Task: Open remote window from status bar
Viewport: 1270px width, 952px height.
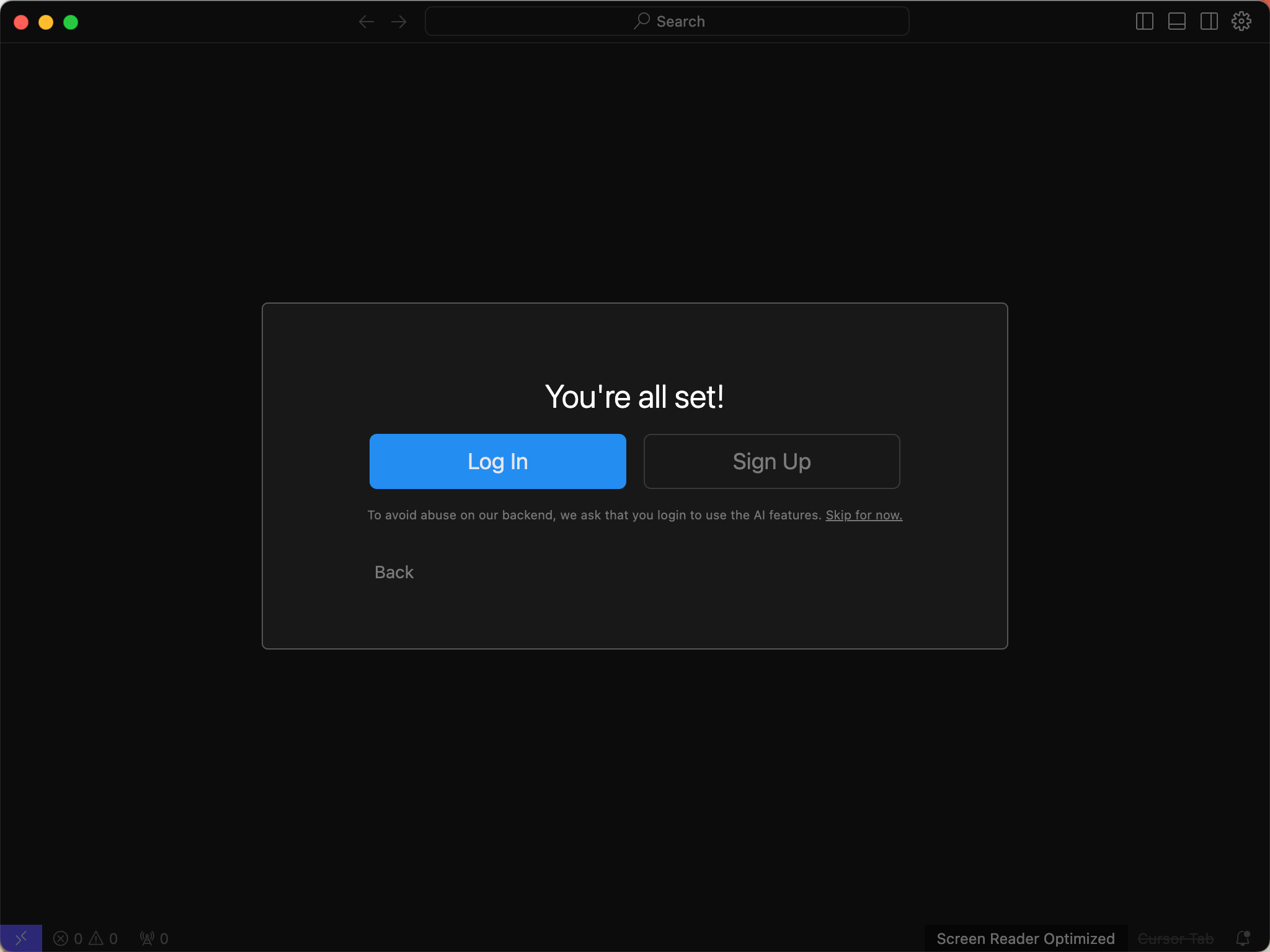Action: (20, 938)
